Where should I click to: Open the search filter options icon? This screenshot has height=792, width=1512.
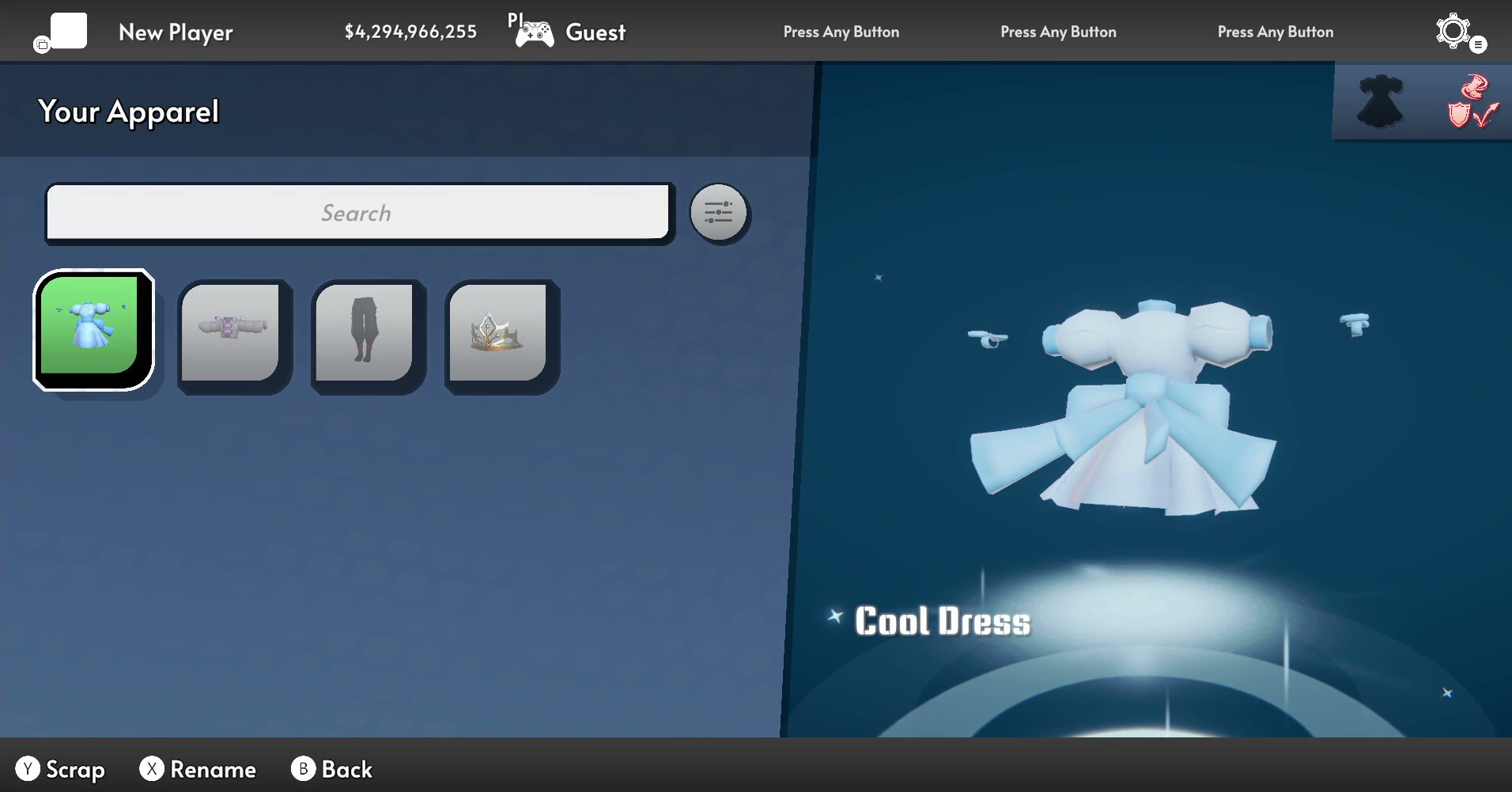(x=718, y=212)
